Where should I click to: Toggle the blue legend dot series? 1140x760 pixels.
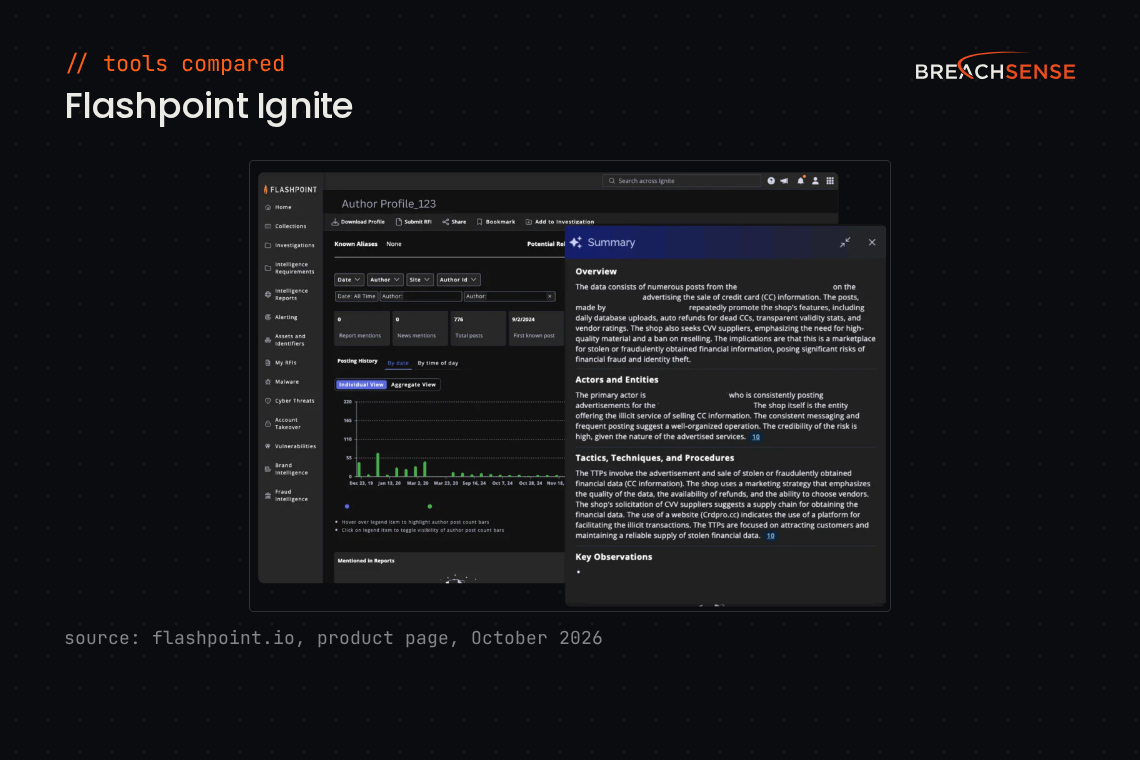[x=347, y=506]
